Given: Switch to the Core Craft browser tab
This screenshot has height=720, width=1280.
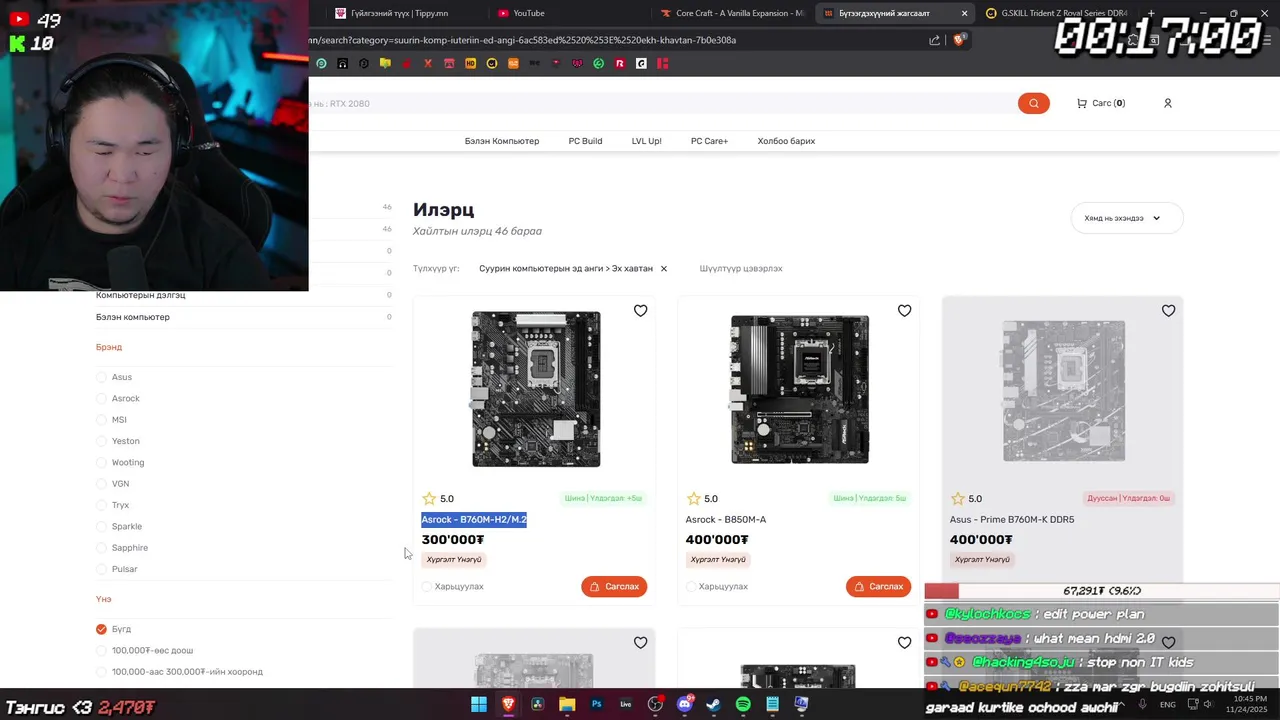Looking at the screenshot, I should pos(733,13).
